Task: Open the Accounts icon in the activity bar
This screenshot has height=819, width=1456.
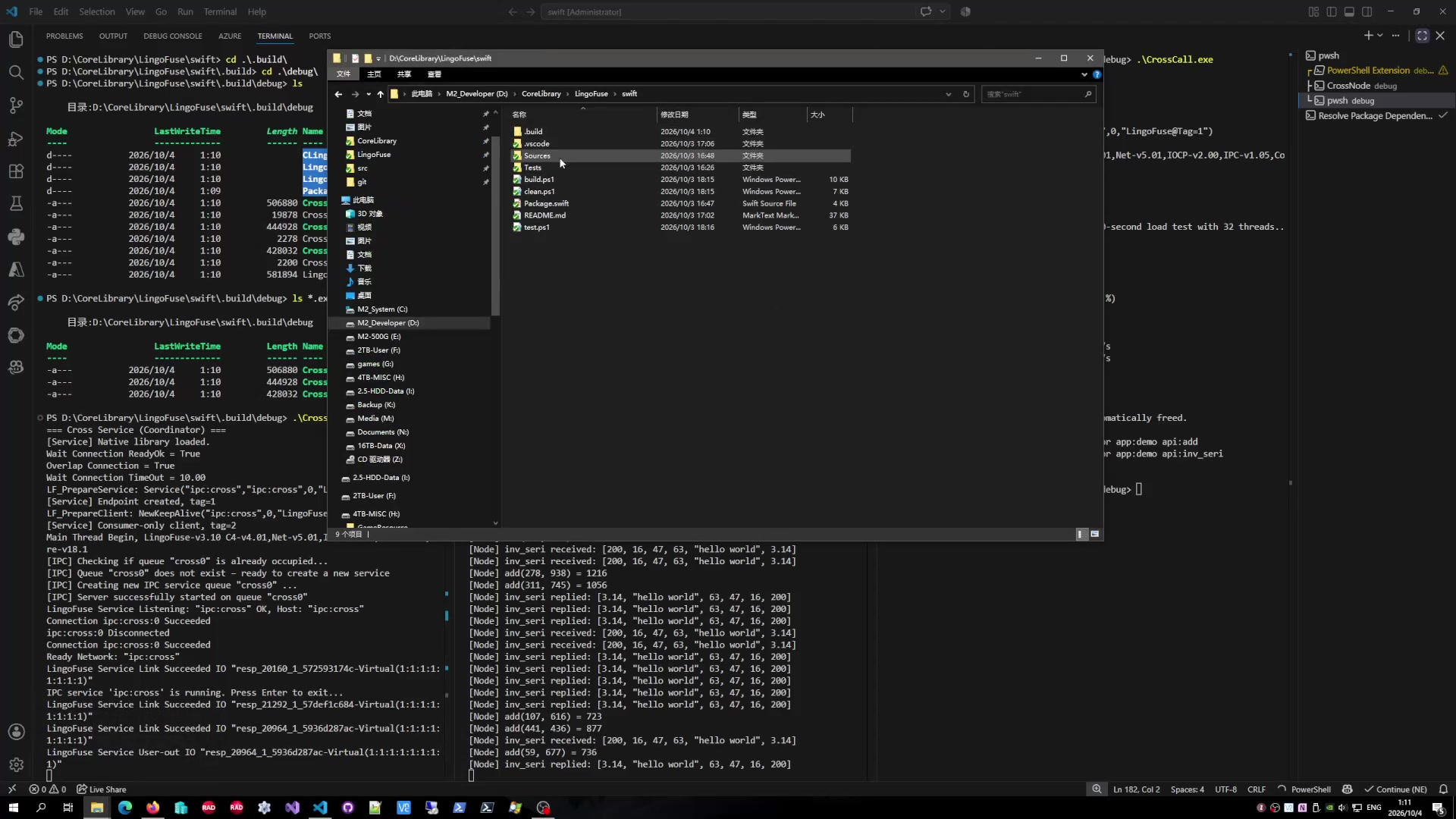Action: pyautogui.click(x=16, y=732)
